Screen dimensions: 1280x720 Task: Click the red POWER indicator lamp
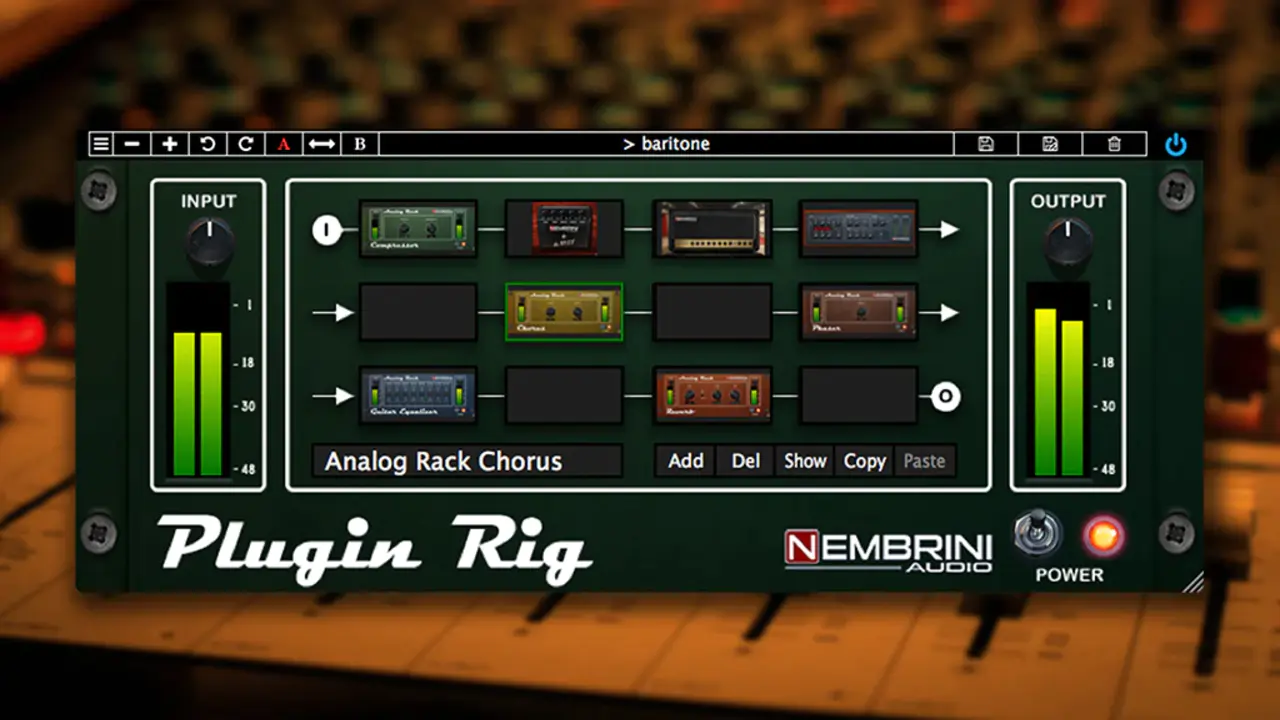coord(1103,537)
